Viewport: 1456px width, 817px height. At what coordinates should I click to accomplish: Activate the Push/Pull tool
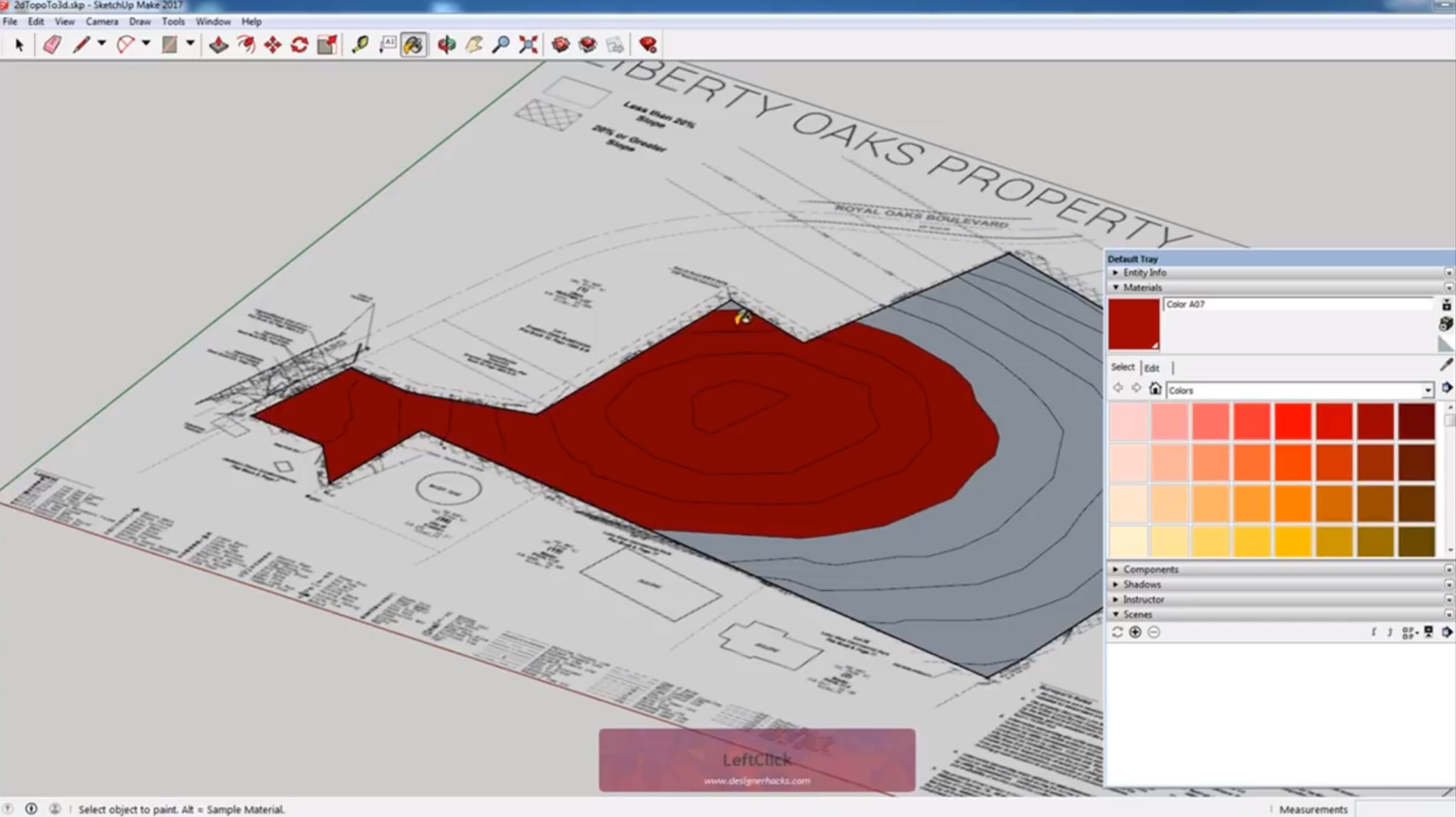219,45
